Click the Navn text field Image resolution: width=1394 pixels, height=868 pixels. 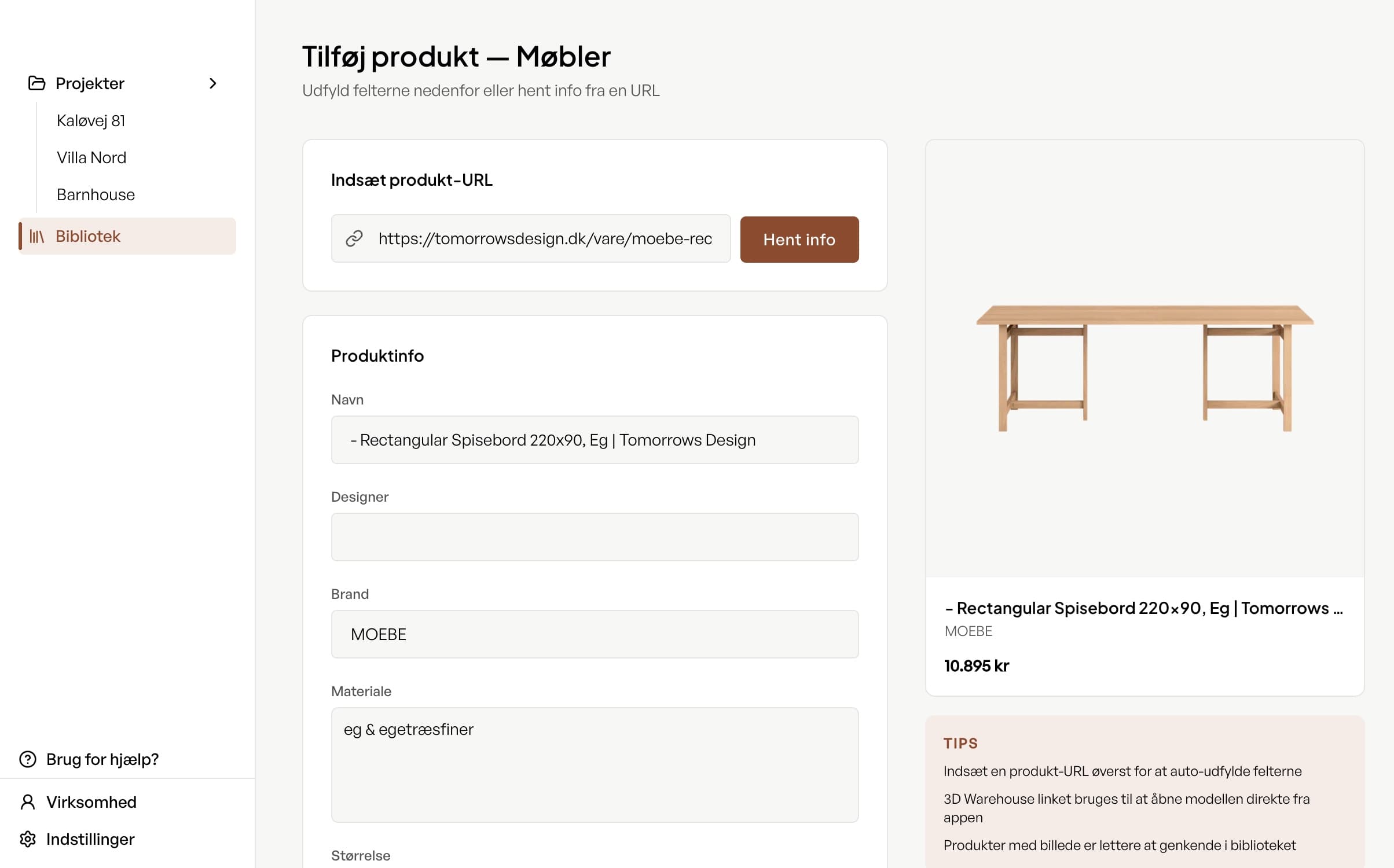pos(594,440)
